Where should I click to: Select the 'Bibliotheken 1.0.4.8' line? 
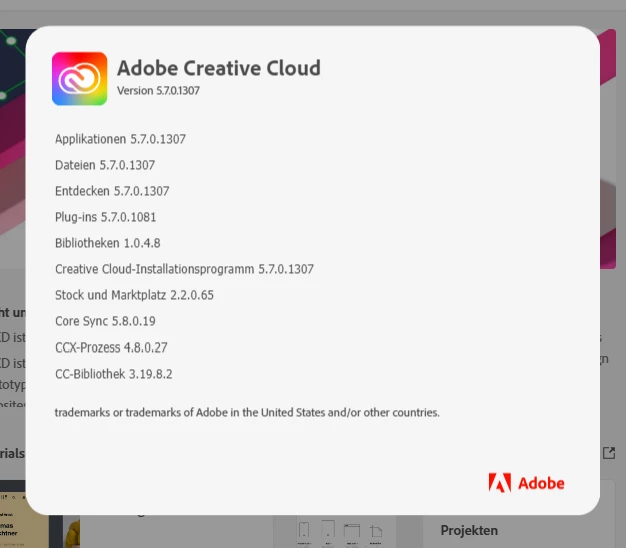pos(108,243)
